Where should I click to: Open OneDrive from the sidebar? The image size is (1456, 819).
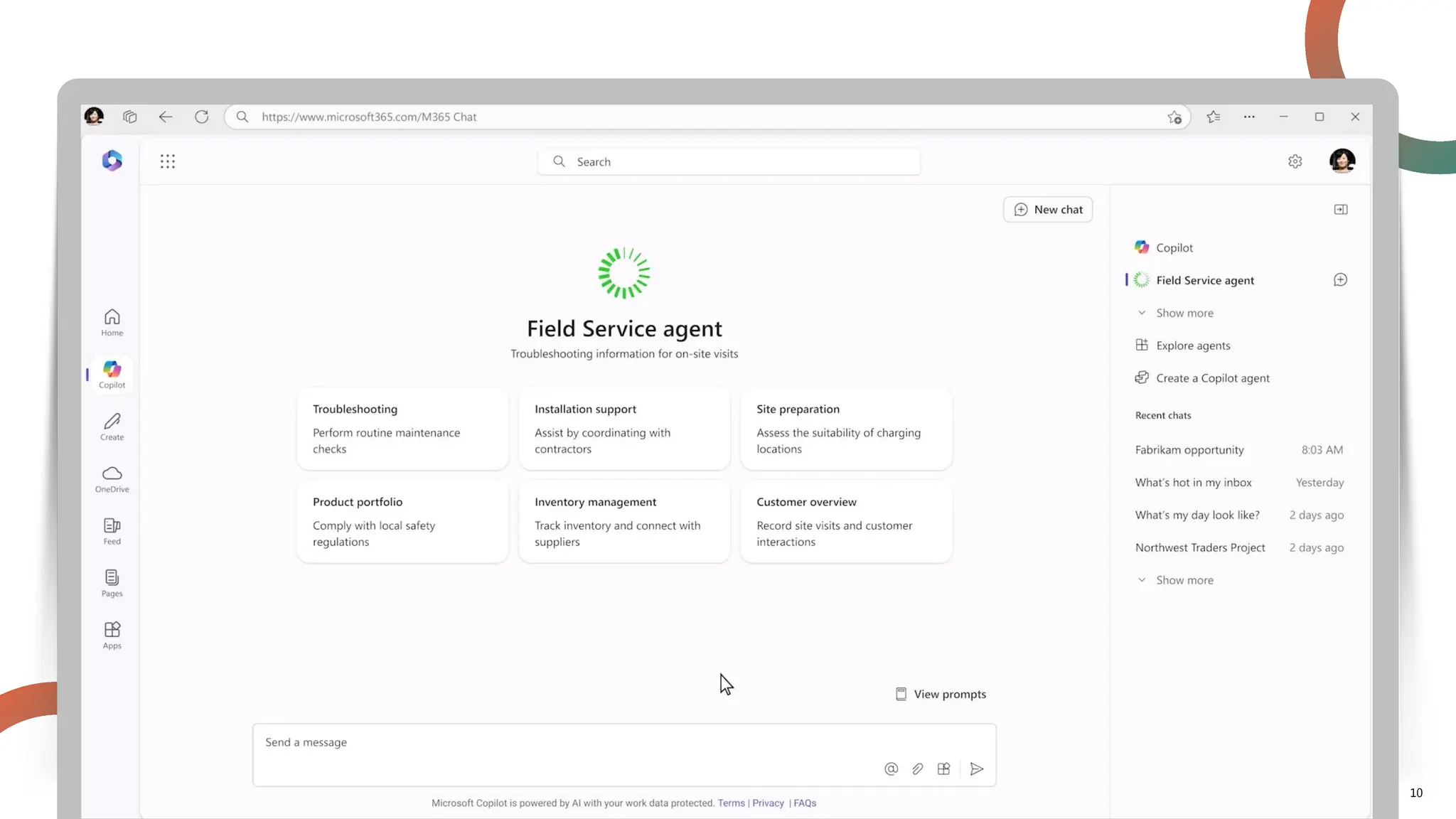click(112, 478)
